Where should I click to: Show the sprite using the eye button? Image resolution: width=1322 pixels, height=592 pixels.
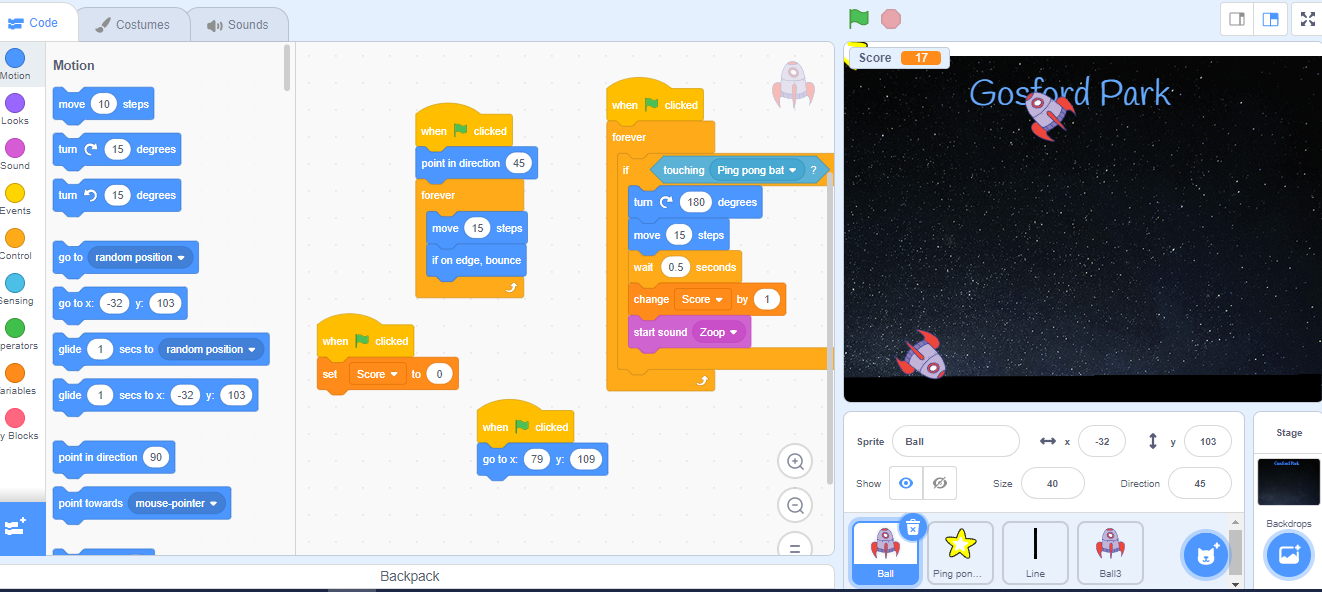(906, 483)
